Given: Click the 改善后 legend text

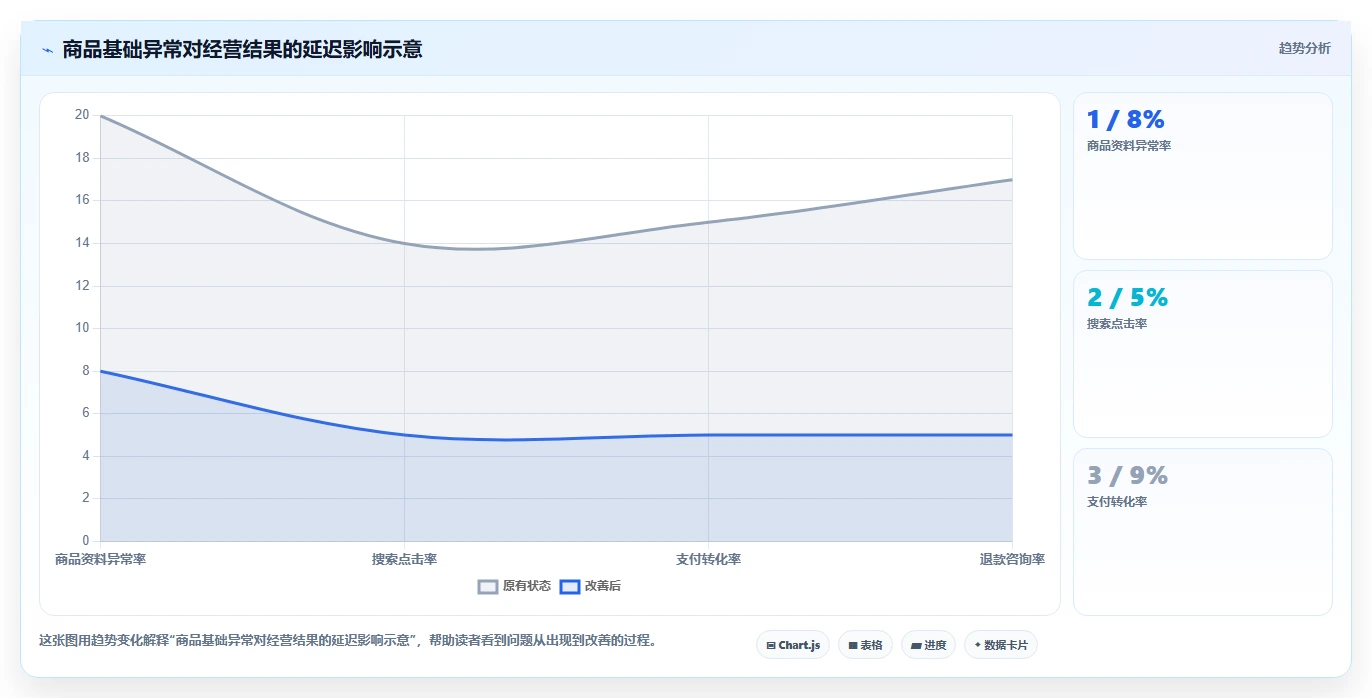Looking at the screenshot, I should coord(603,586).
